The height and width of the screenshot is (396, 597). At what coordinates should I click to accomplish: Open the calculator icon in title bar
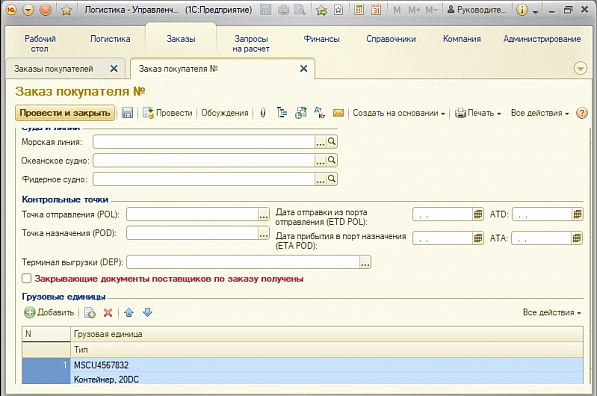(x=359, y=10)
